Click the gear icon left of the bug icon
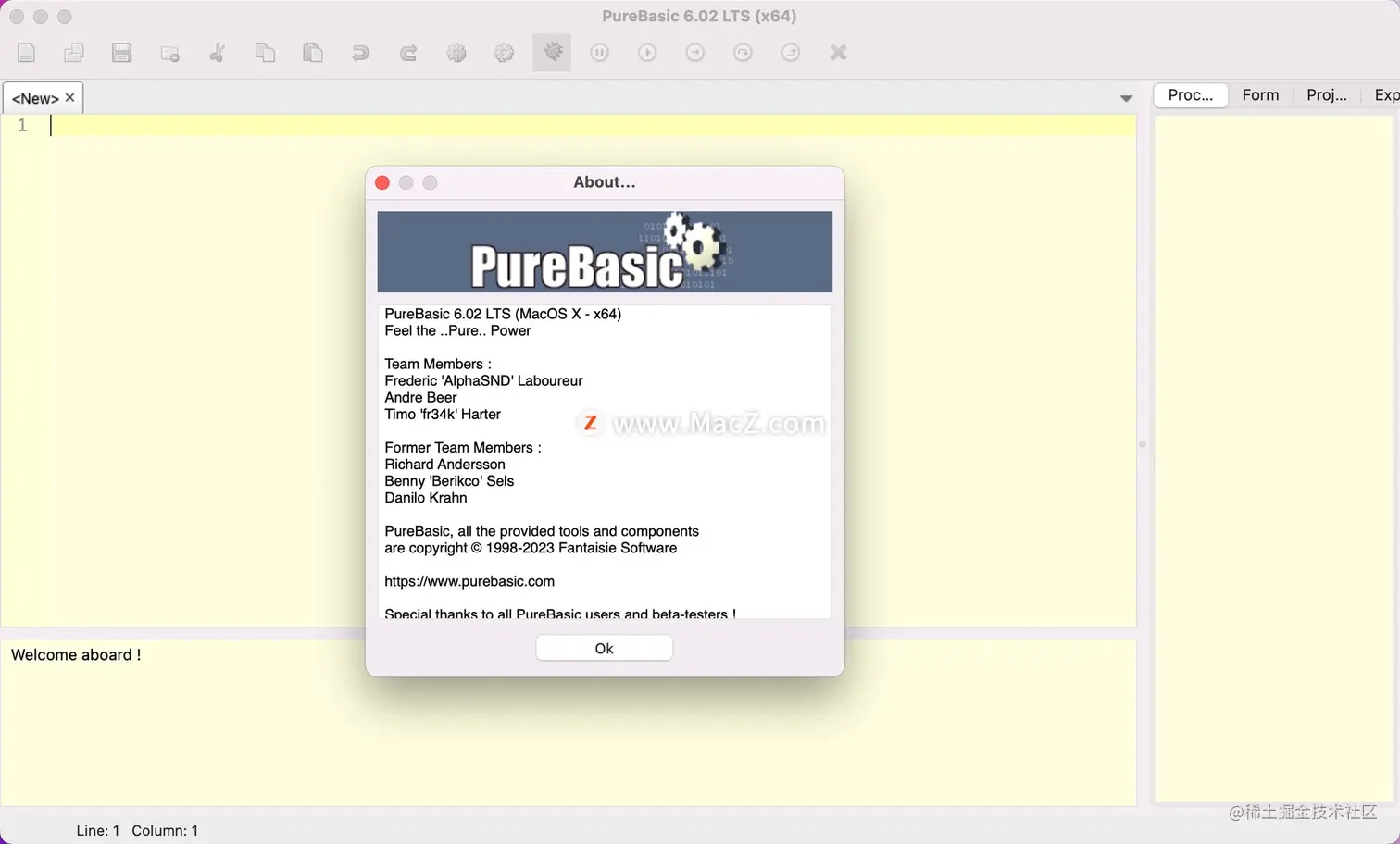 click(504, 53)
